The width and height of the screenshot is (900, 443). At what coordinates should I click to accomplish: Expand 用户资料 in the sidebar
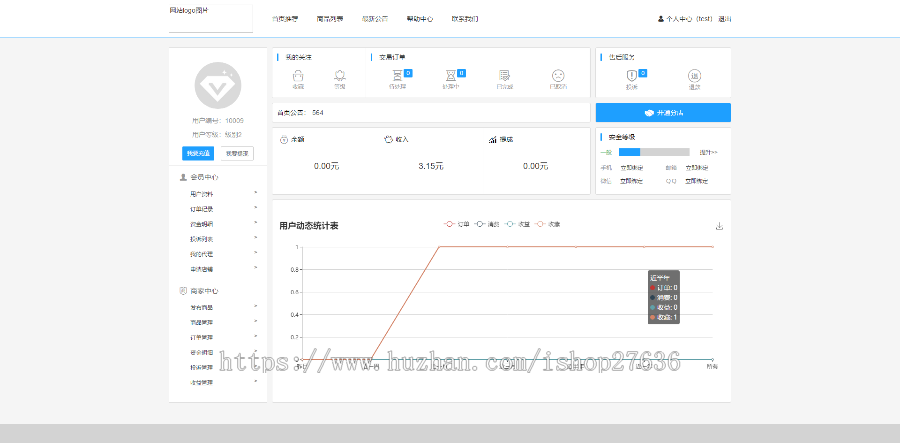point(202,193)
